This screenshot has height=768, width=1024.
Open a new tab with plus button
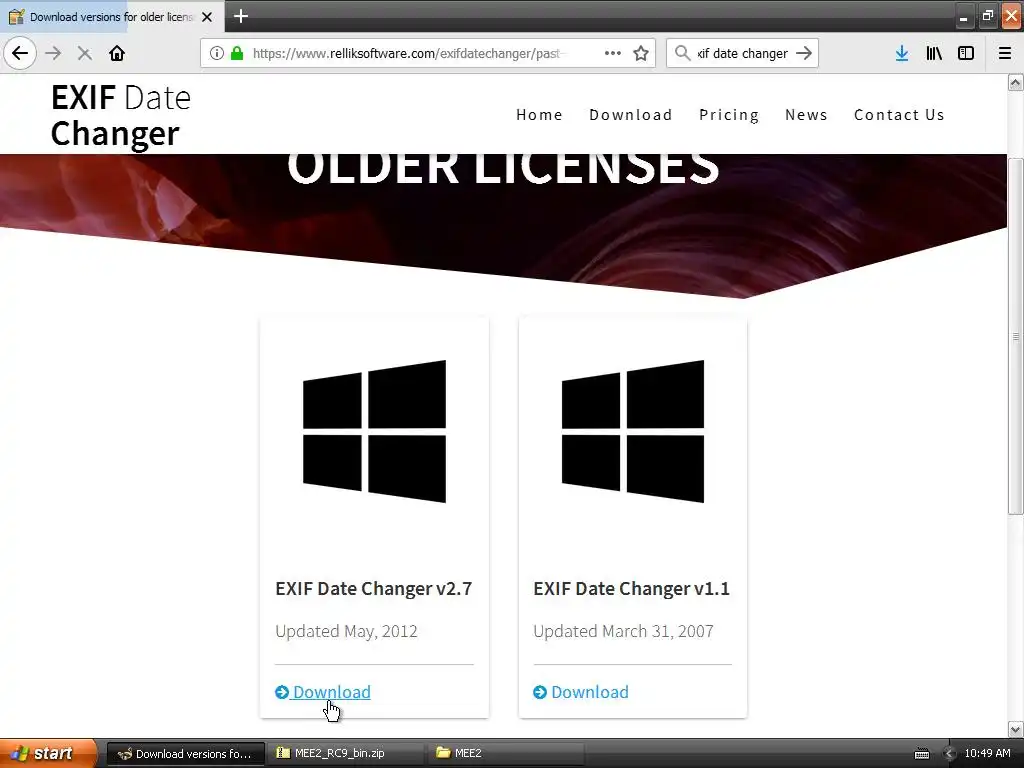(x=241, y=16)
